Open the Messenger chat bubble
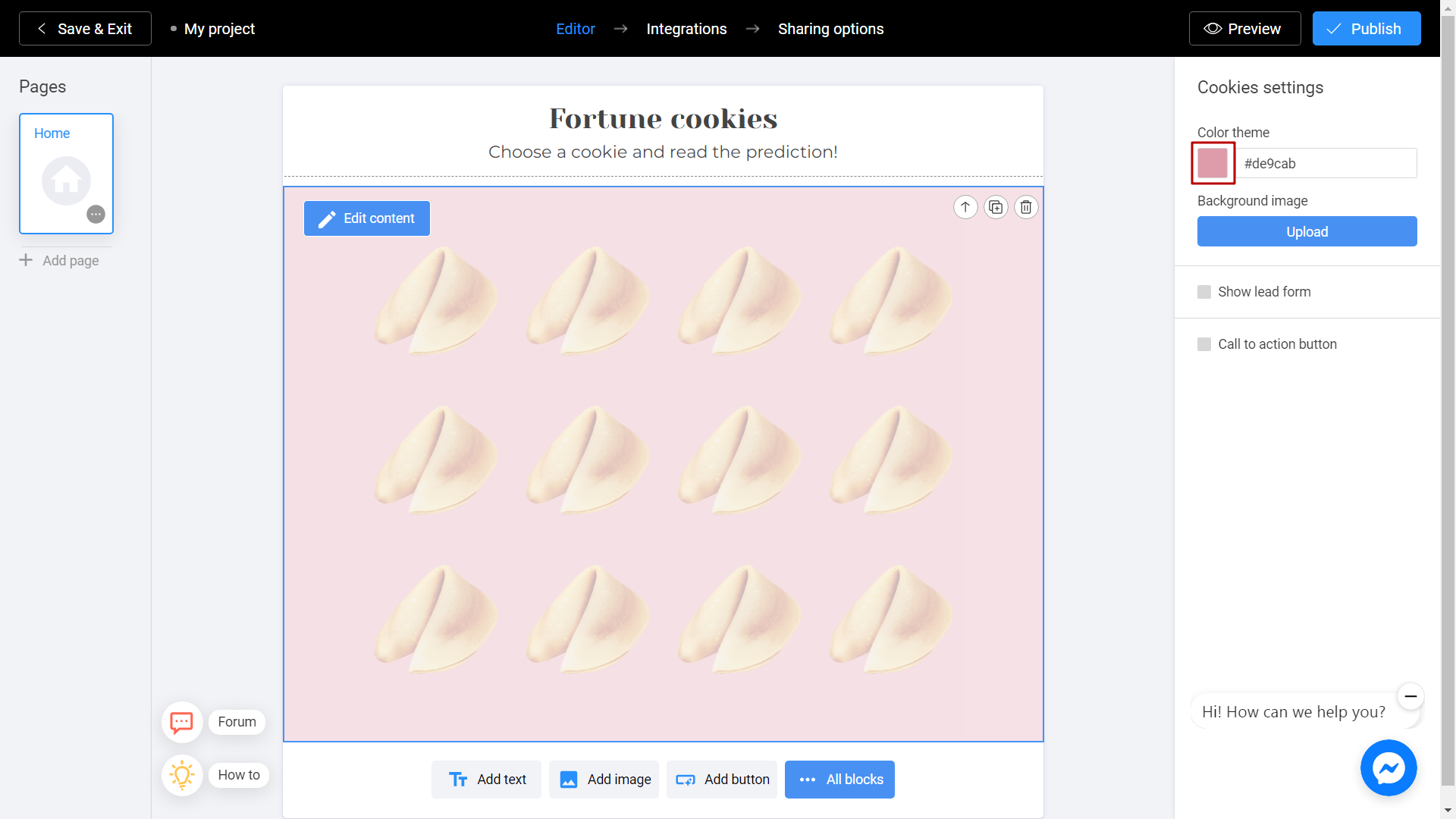Screen dimensions: 1456x819 point(1389,767)
